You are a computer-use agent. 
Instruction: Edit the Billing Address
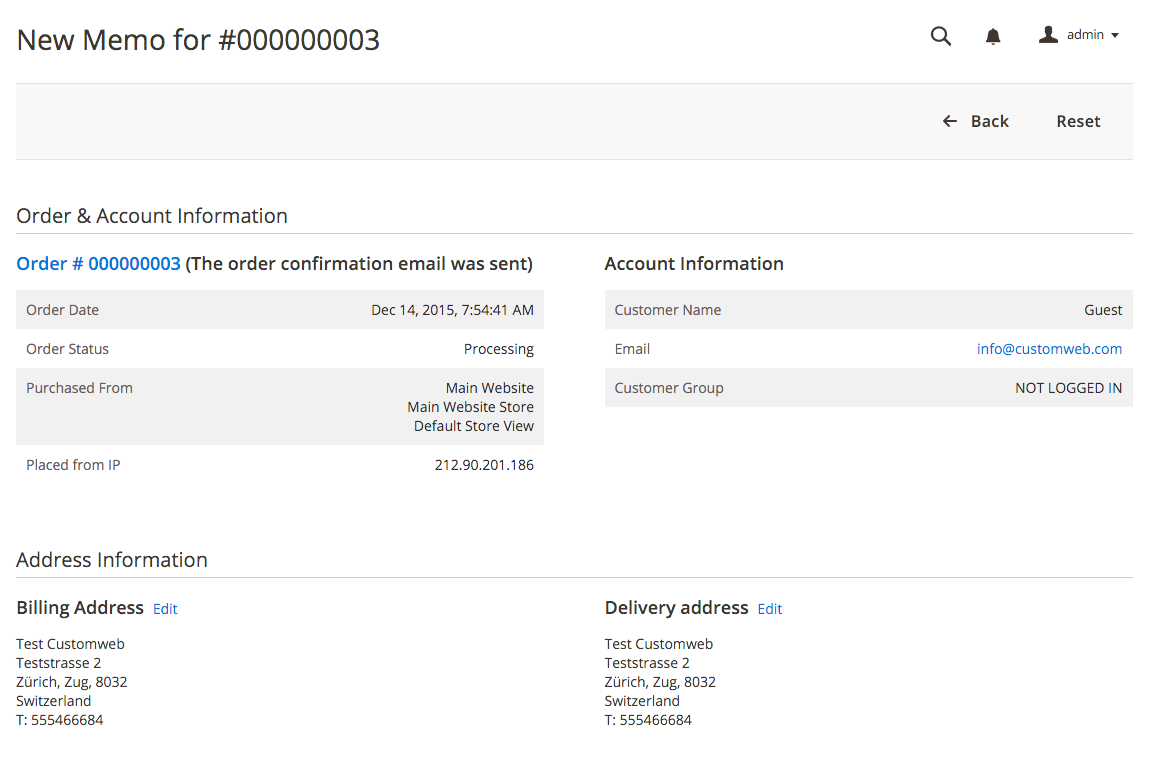[165, 609]
